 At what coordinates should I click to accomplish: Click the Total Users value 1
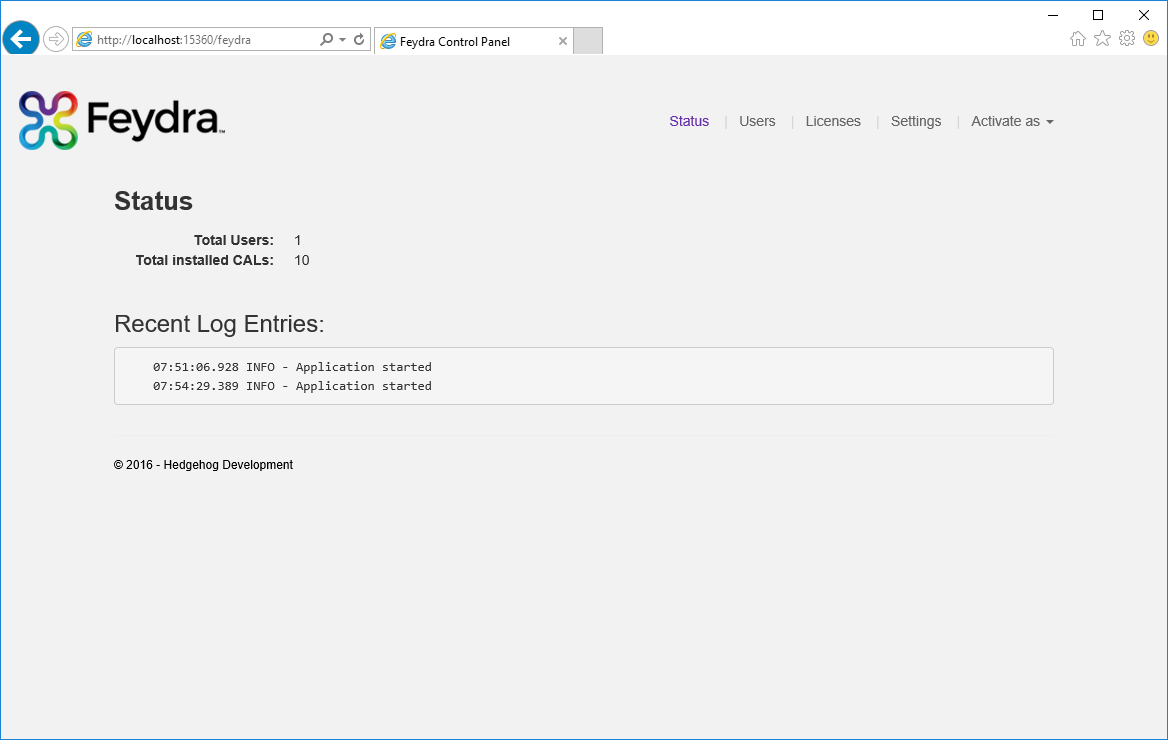tap(298, 240)
